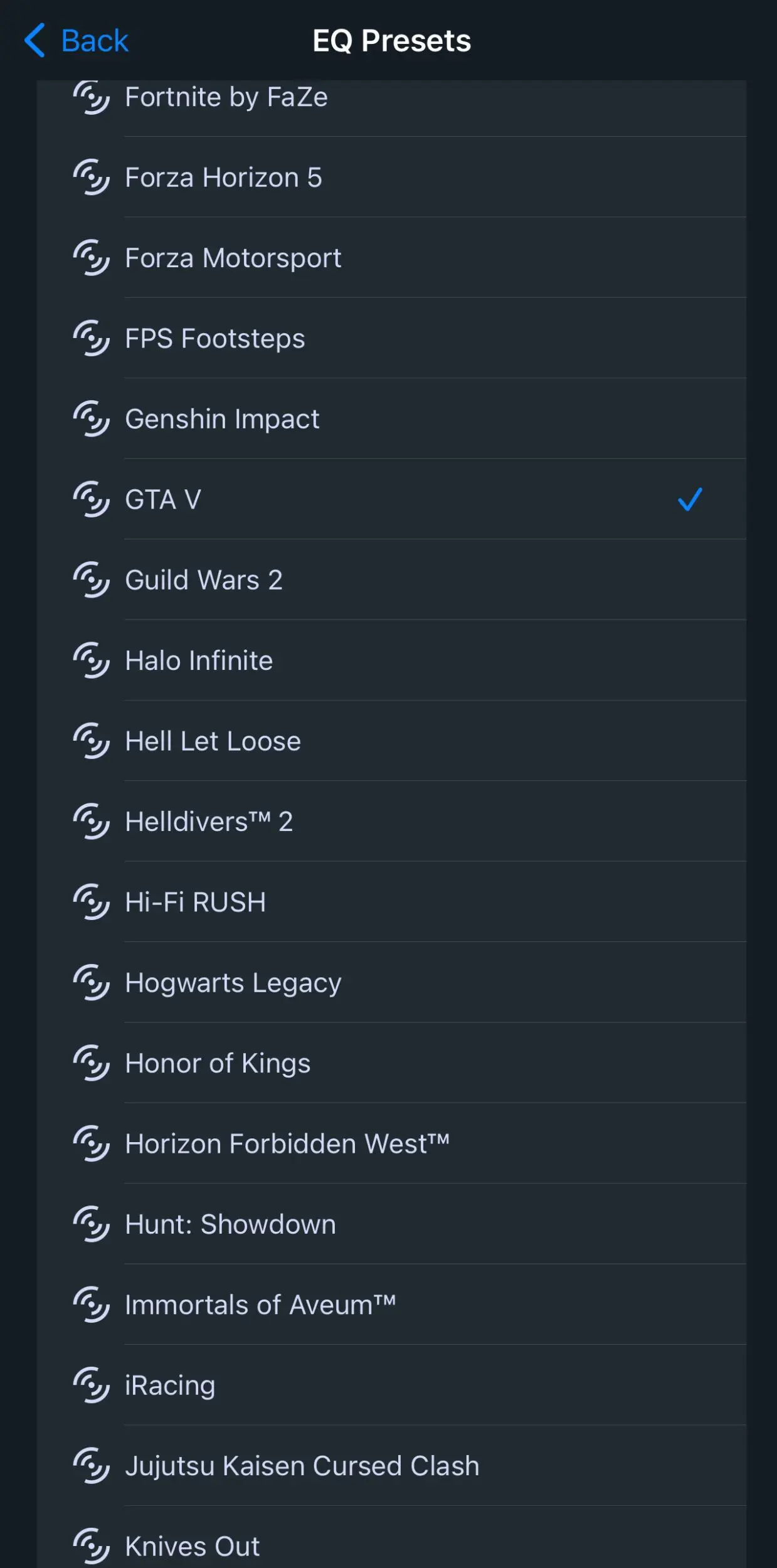Select the Helldivers 2 EQ preset

[x=391, y=822]
